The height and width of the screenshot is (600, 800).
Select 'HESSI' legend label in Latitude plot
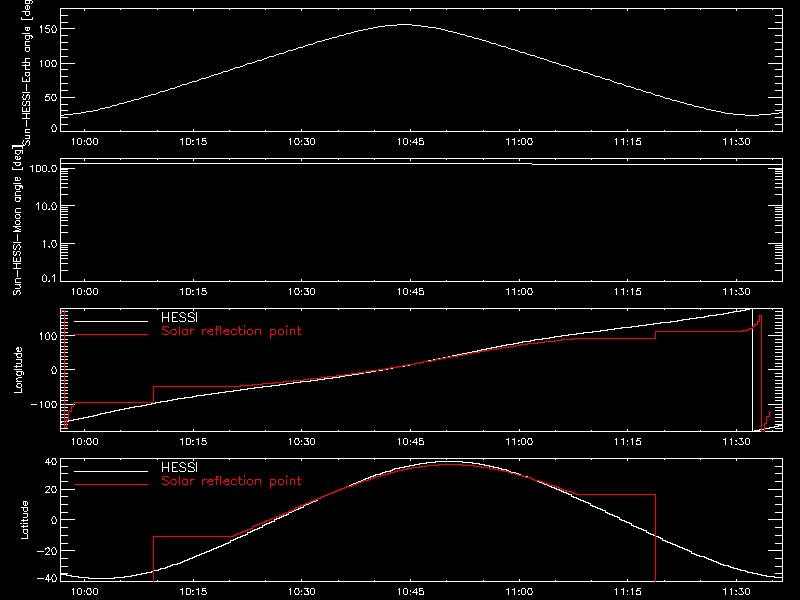coord(179,467)
